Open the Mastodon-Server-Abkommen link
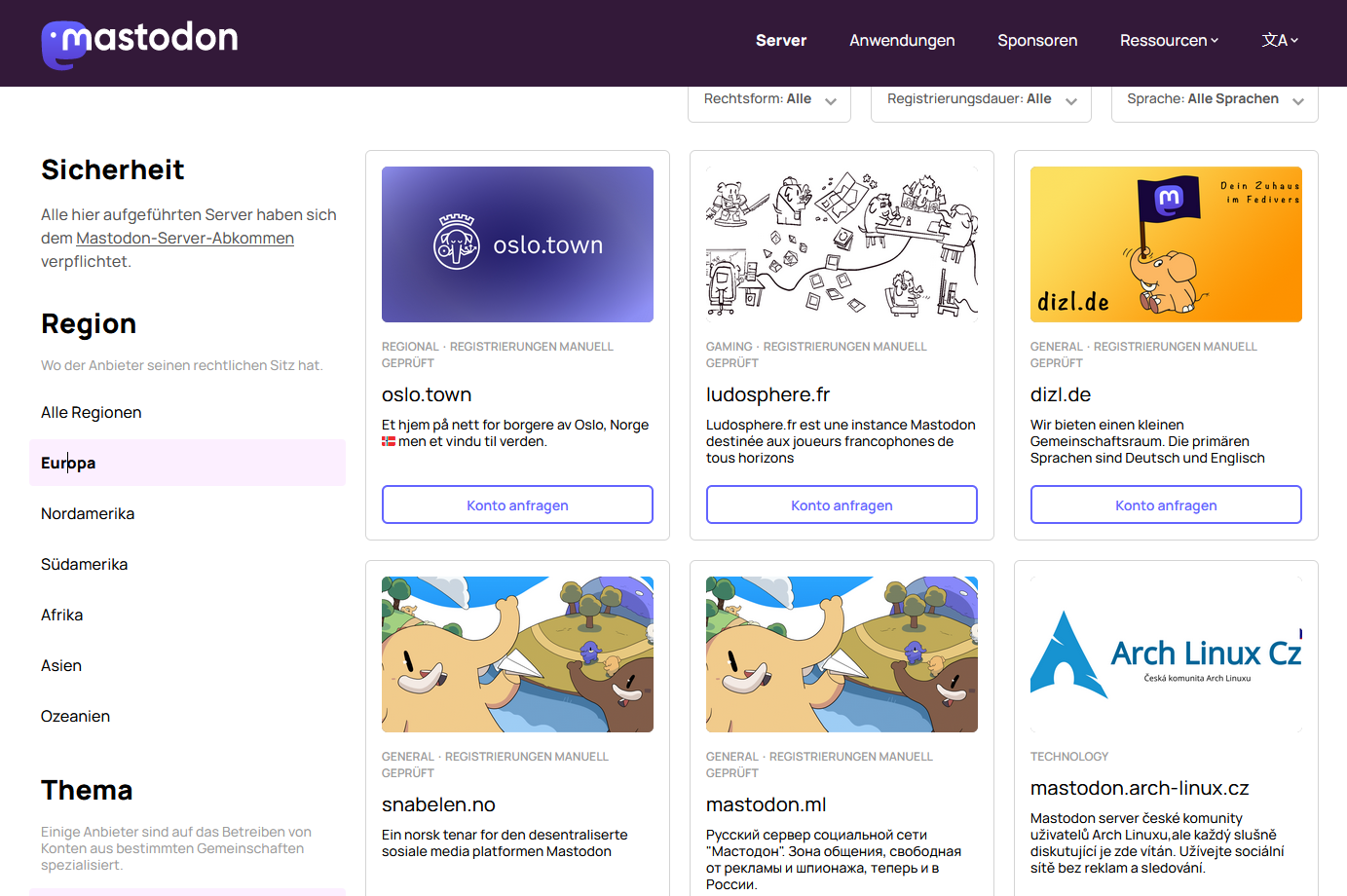1347x896 pixels. coord(185,239)
